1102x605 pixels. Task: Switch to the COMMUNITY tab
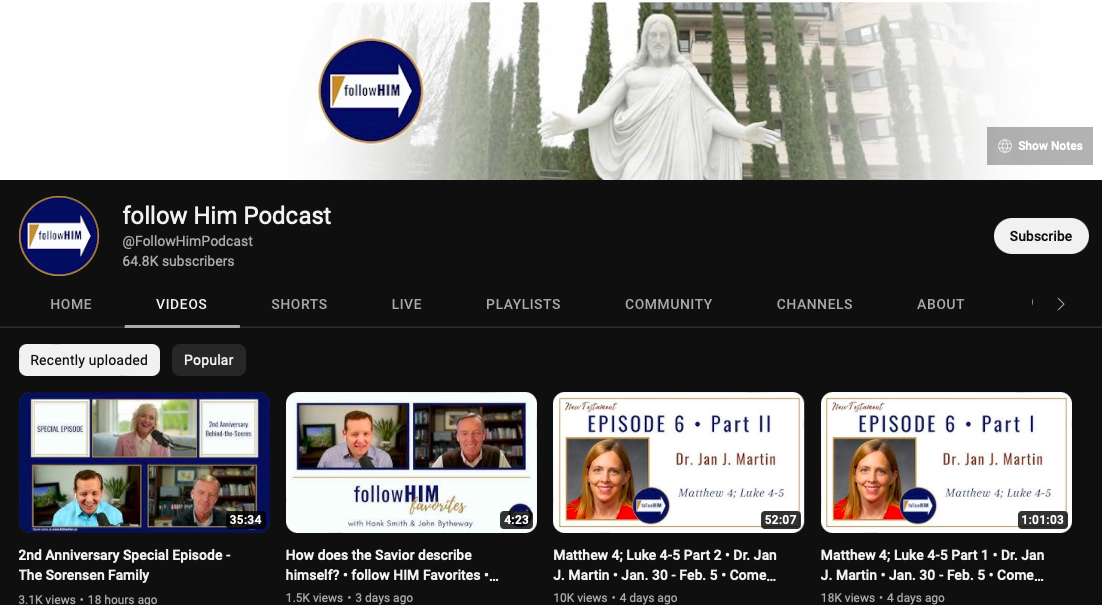pos(668,304)
